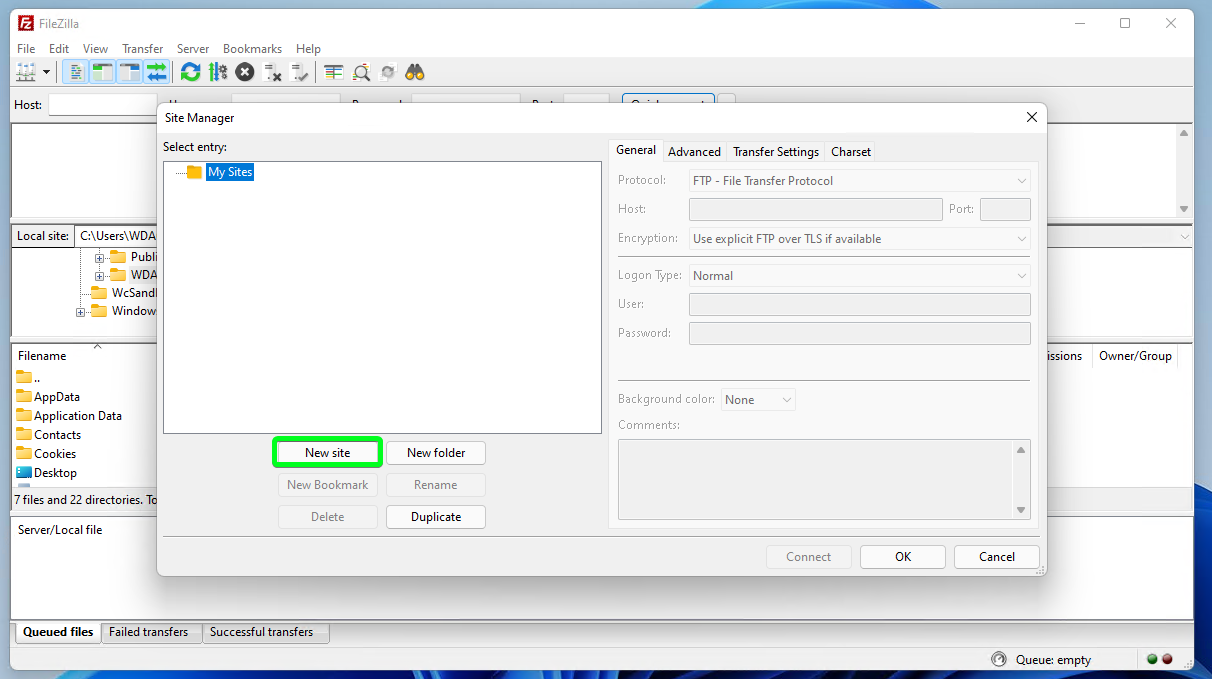Click the green activity LED indicator
Screen dimensions: 1212x679
pyautogui.click(x=1152, y=659)
